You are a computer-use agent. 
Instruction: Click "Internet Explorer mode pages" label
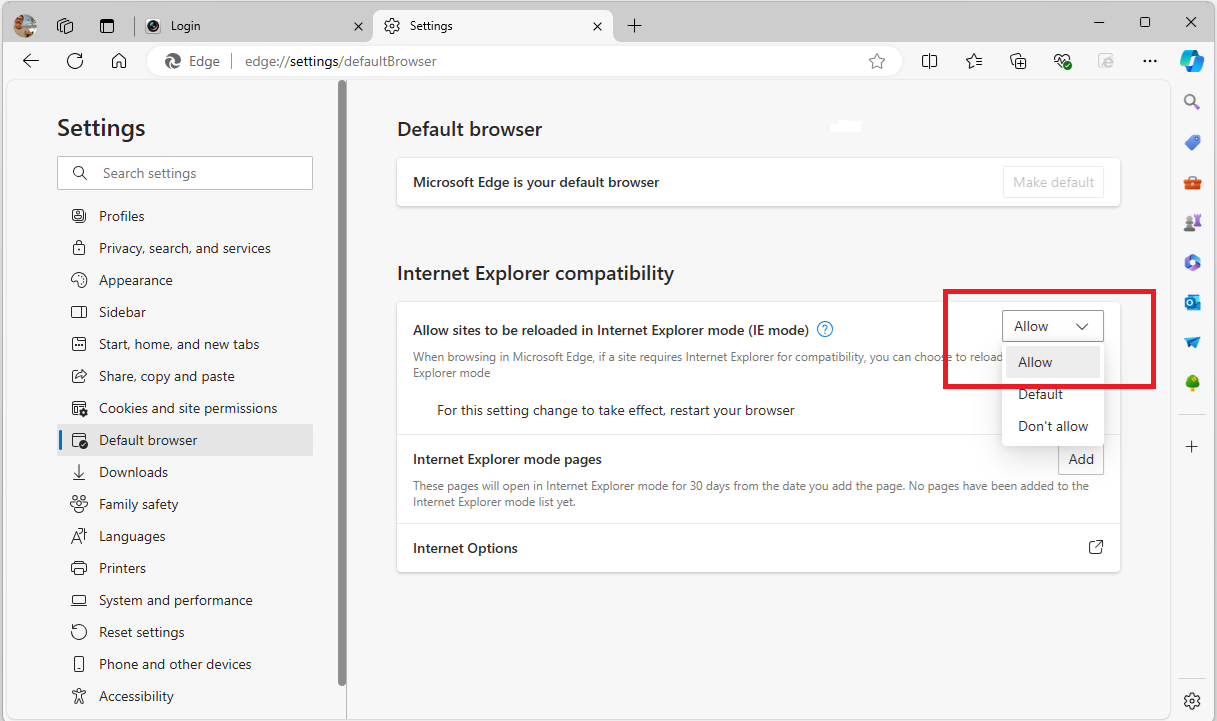click(x=507, y=459)
